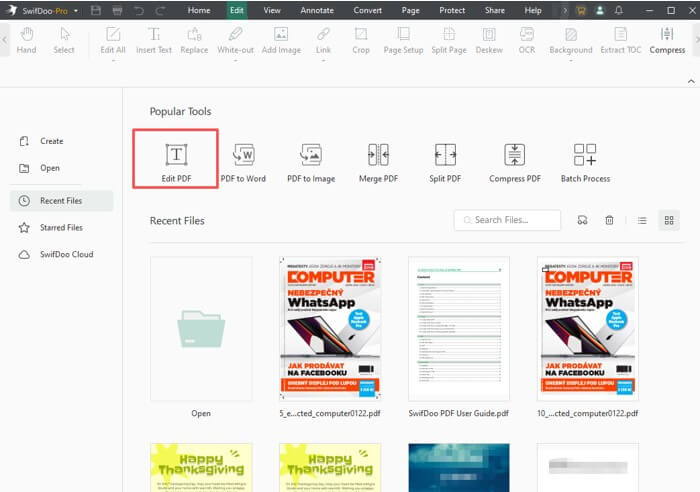Switch to the Page tab

pyautogui.click(x=410, y=10)
